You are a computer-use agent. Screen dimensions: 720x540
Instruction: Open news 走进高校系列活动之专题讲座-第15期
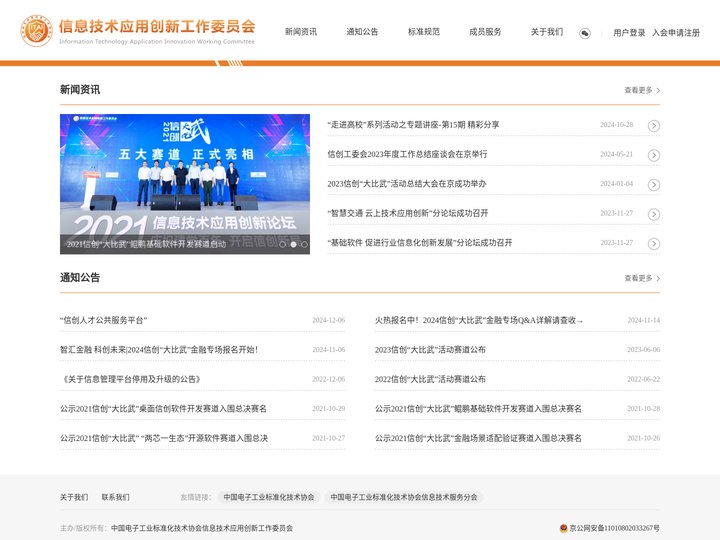(413, 124)
